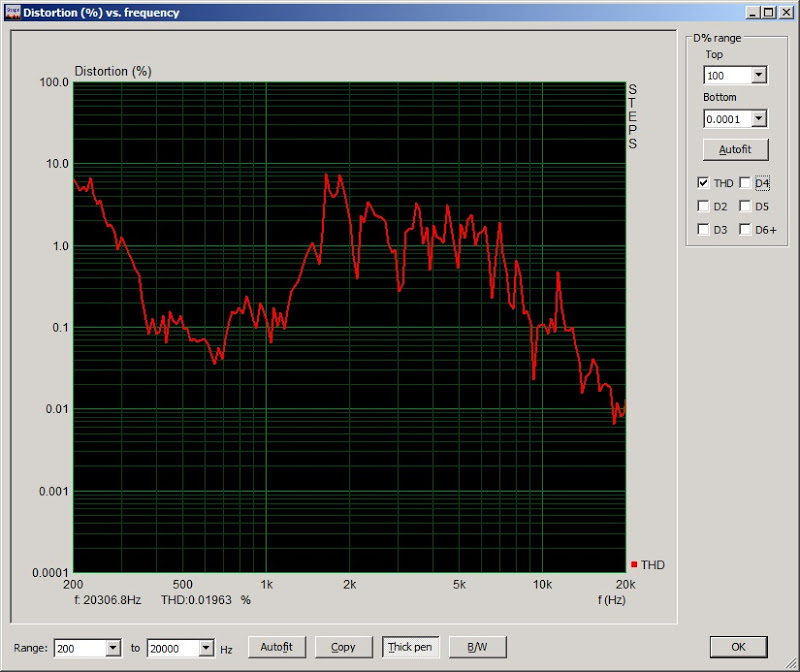800x672 pixels.
Task: Click the Autofit button in D% range
Action: point(735,150)
